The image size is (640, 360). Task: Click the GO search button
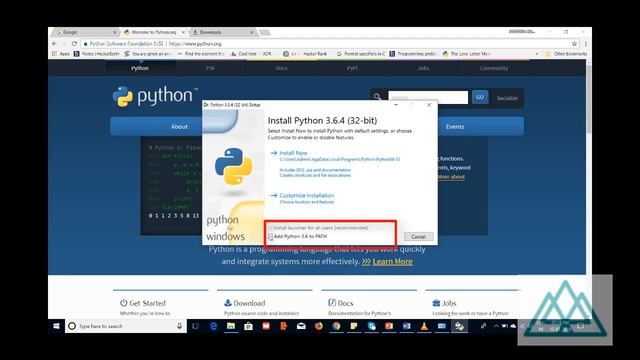480,97
